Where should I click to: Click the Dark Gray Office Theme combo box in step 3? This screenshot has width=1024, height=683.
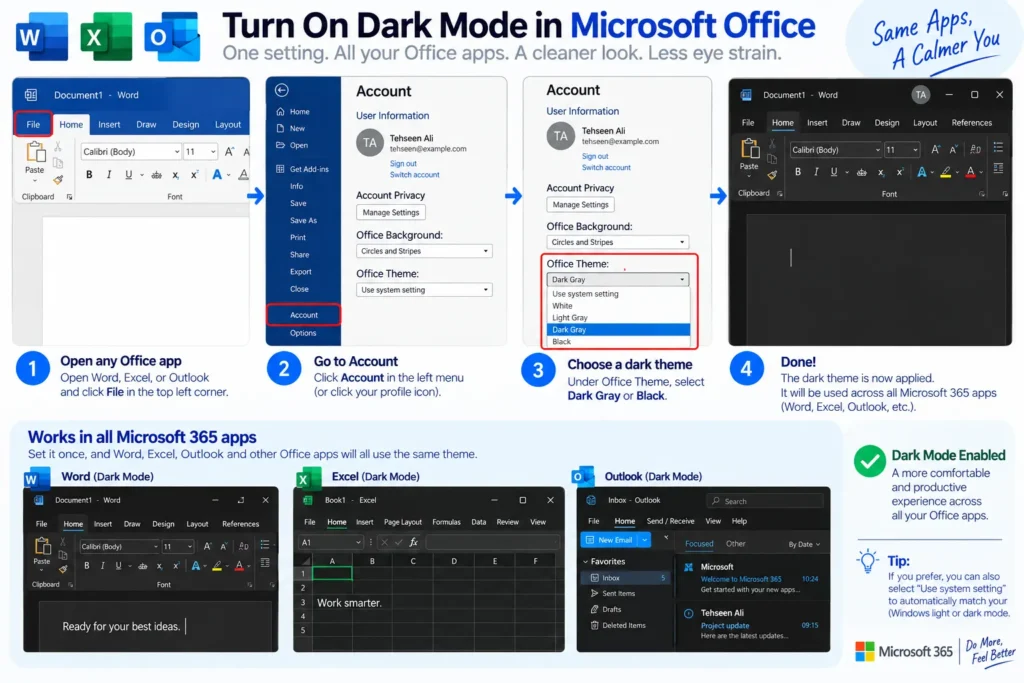(x=617, y=279)
